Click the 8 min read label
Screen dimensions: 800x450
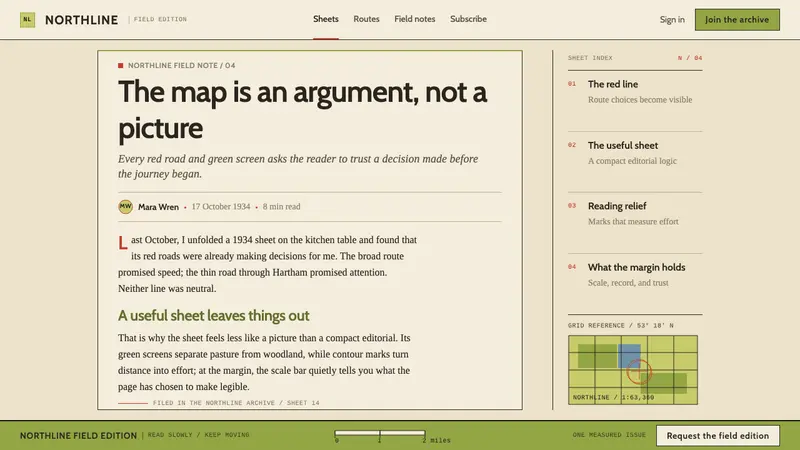[282, 207]
